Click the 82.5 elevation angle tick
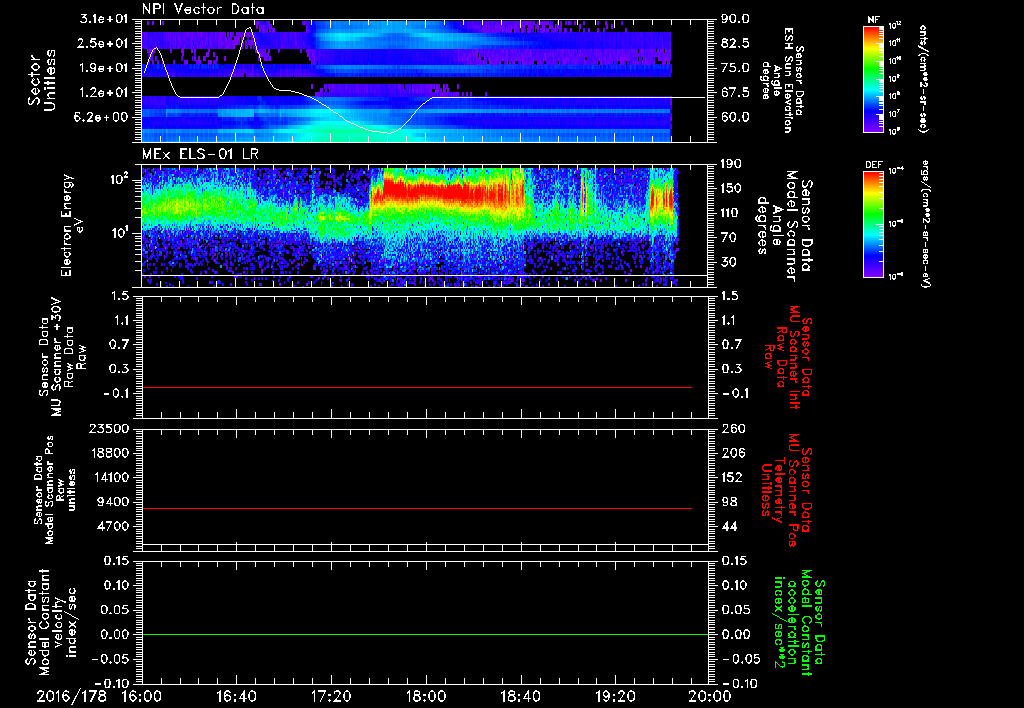Screen dimensions: 1024x708 [735, 43]
